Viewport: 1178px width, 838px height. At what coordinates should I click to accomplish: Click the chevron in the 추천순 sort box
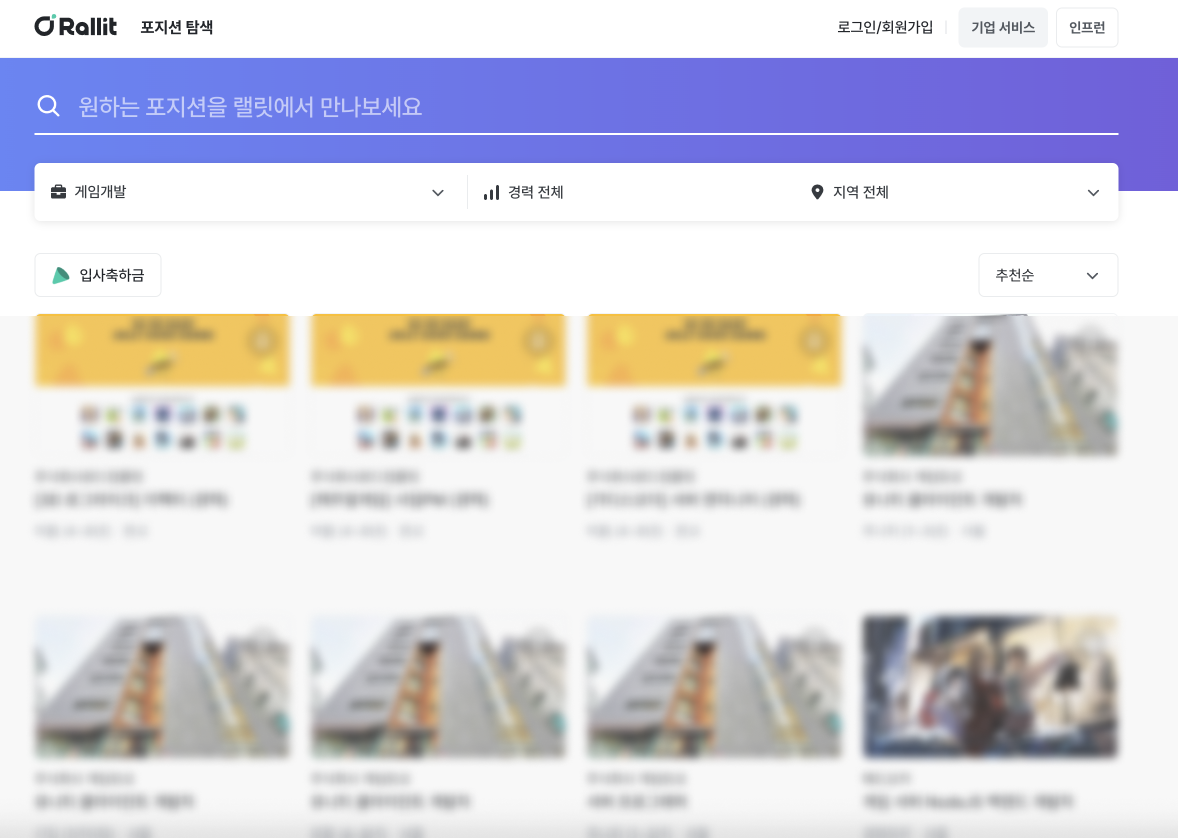pyautogui.click(x=1092, y=275)
